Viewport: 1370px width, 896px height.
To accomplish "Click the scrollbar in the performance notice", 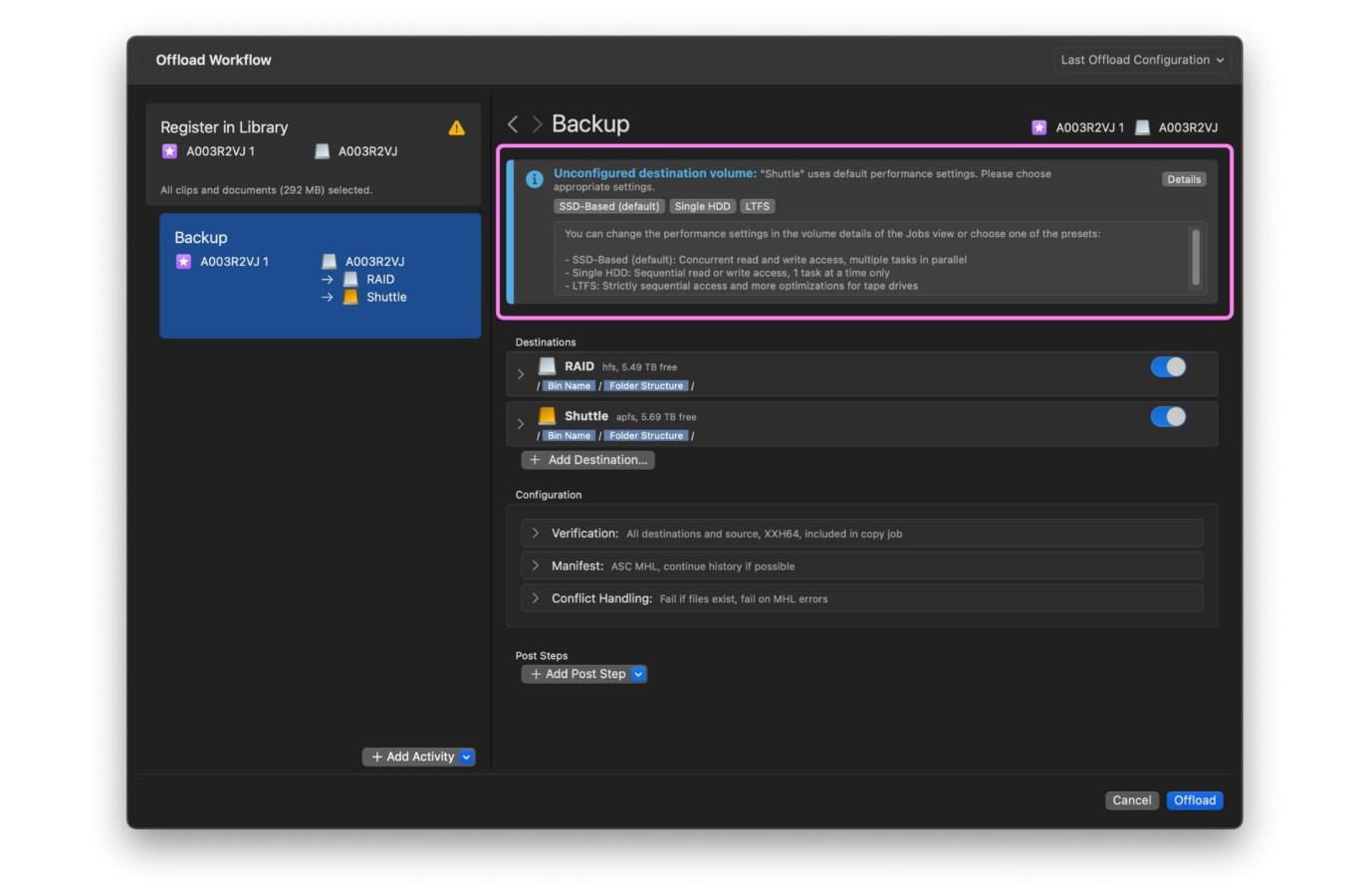I will 1195,257.
